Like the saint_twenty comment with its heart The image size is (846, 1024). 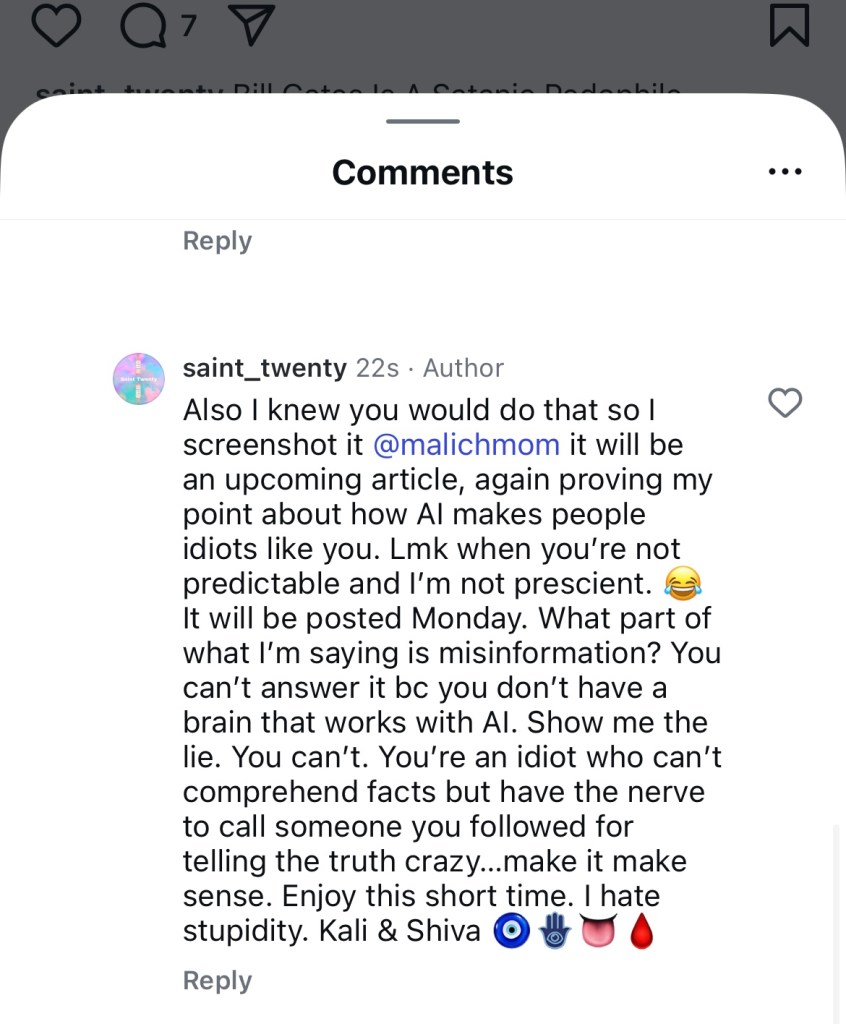pos(785,402)
